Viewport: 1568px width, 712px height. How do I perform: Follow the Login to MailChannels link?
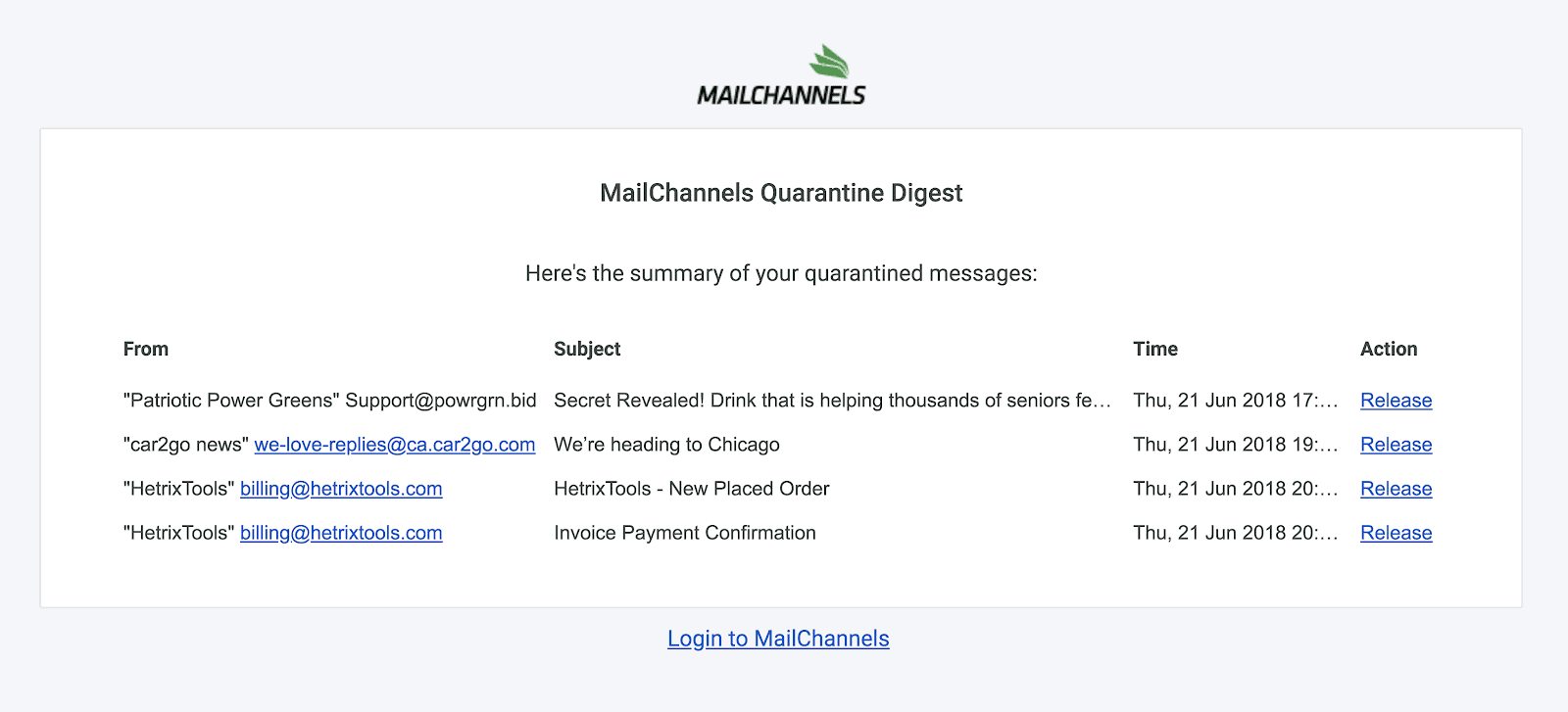click(x=778, y=639)
